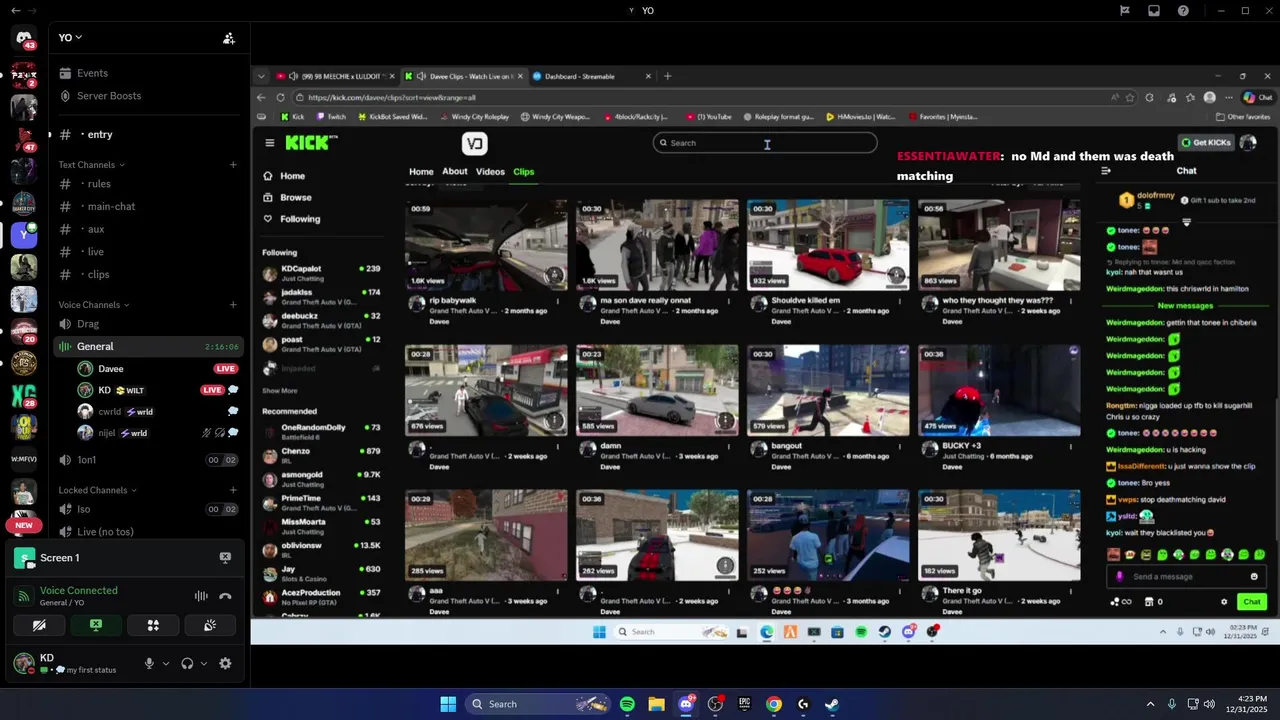Open 'rip babywalk' clip thumbnail
The width and height of the screenshot is (1280, 720).
click(486, 245)
